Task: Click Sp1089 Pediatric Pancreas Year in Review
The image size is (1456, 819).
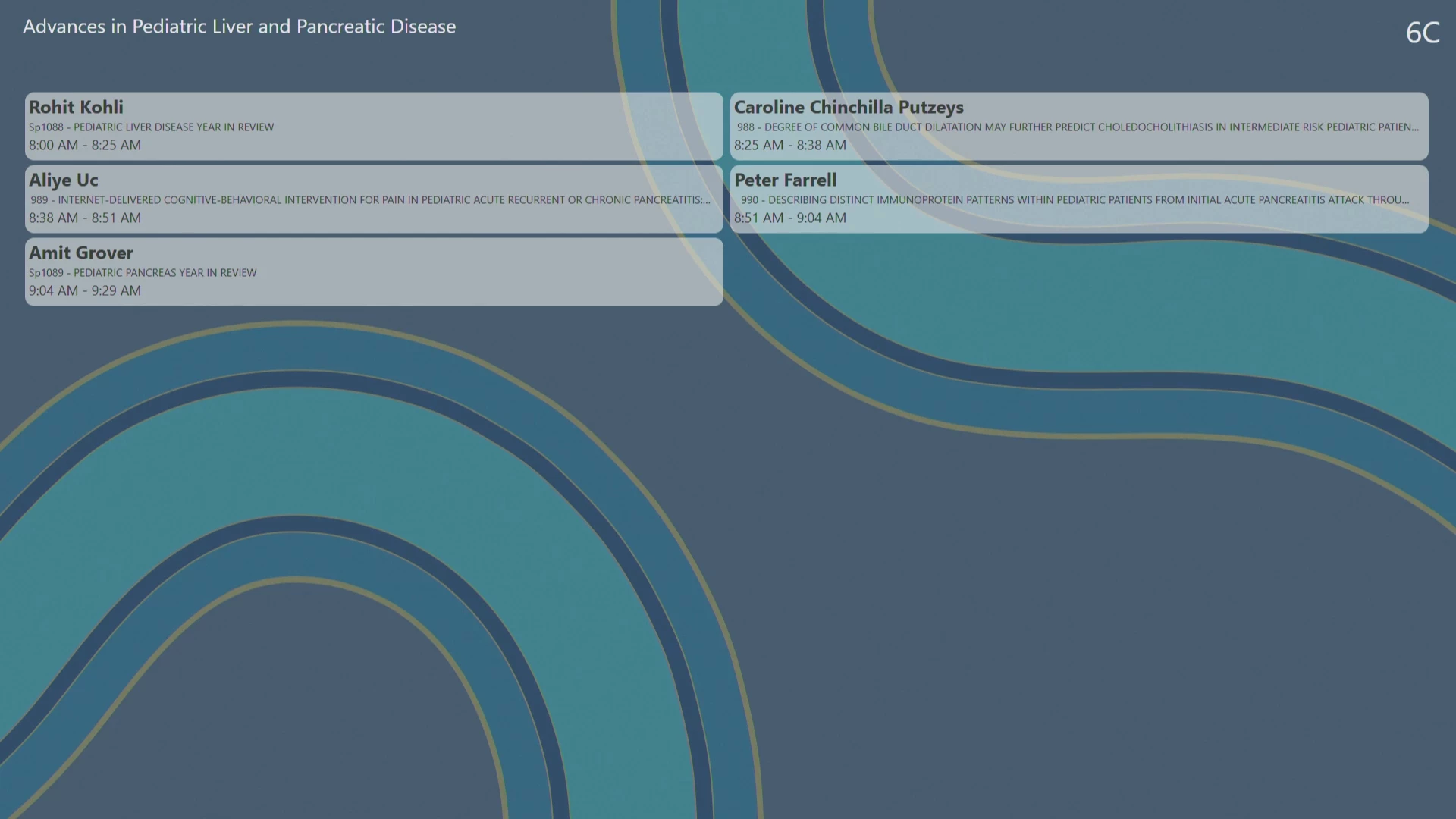Action: [143, 273]
